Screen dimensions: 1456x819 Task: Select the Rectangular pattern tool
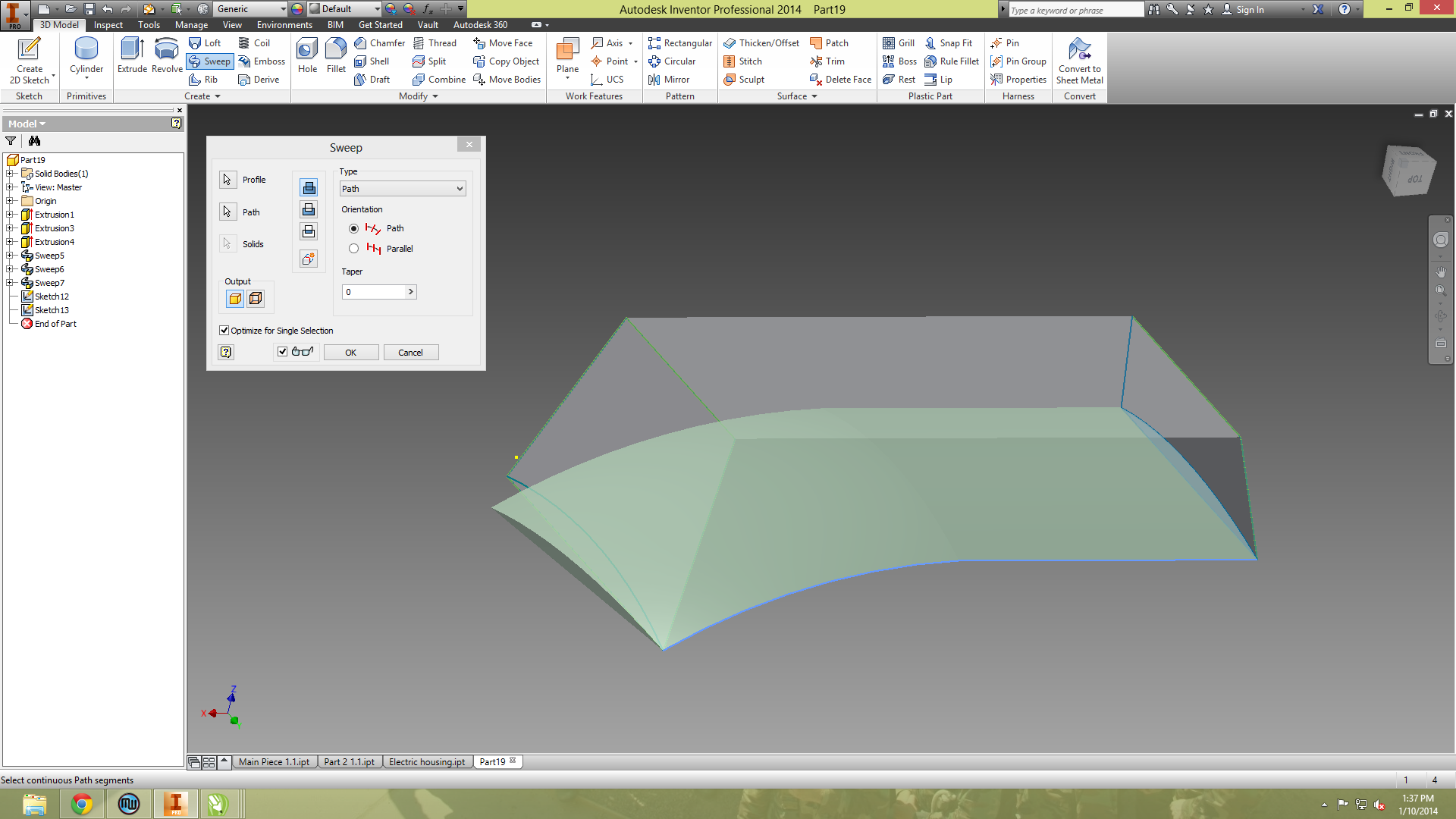click(680, 43)
